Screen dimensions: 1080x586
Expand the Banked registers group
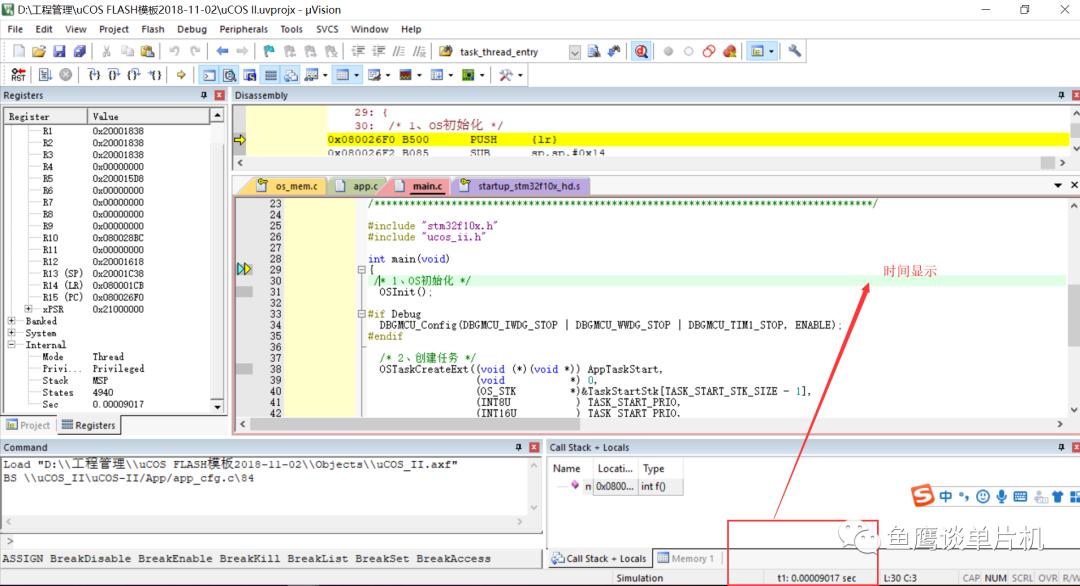(12, 321)
